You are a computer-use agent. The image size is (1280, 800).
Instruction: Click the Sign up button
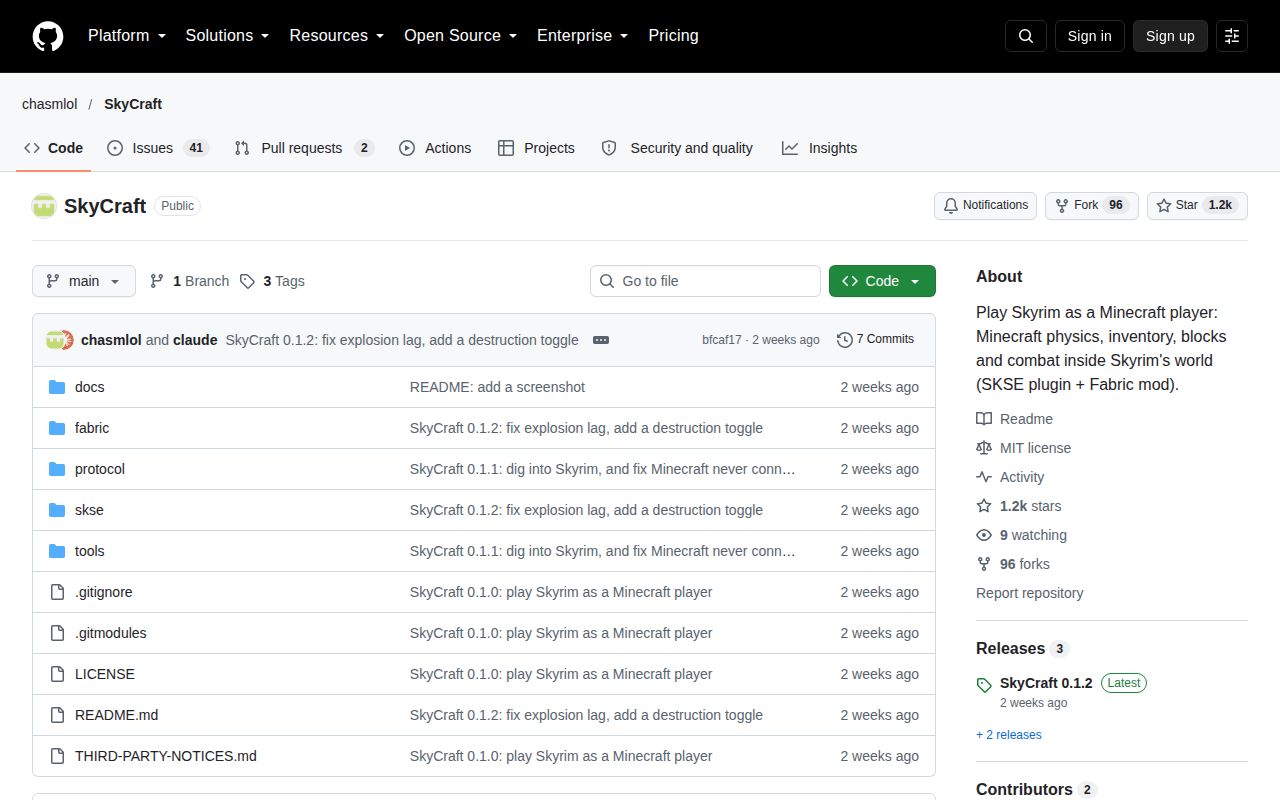coord(1170,36)
